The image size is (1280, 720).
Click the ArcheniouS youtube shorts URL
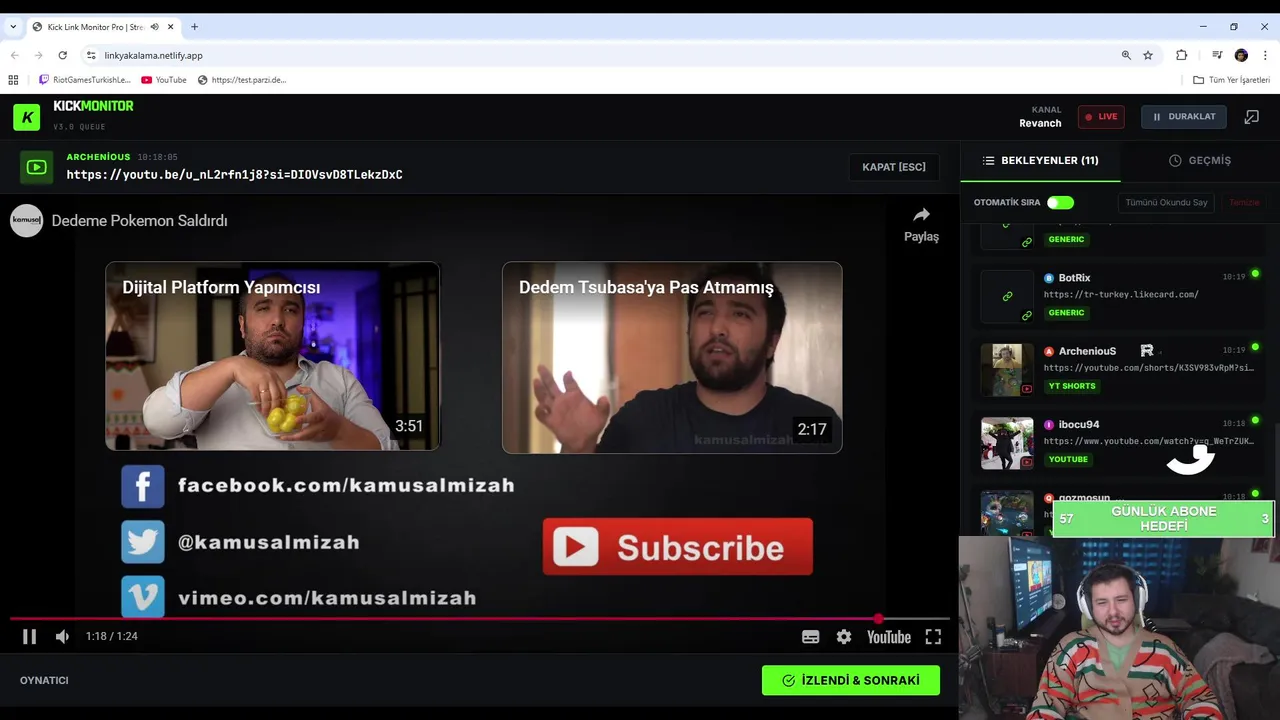point(1148,368)
